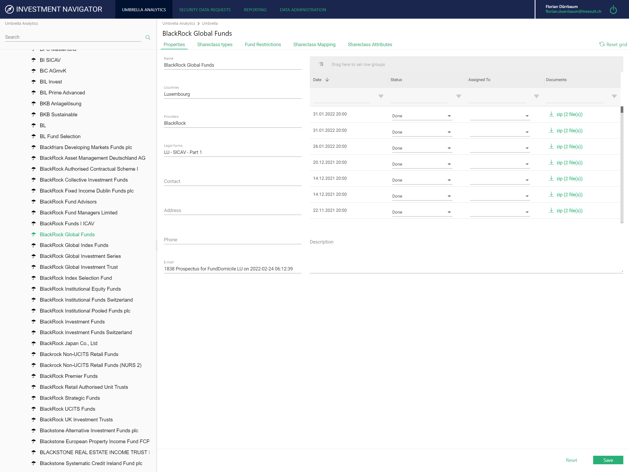Click the umbrella icon beside BKB Sustainable
Image resolution: width=629 pixels, height=472 pixels.
click(x=34, y=114)
